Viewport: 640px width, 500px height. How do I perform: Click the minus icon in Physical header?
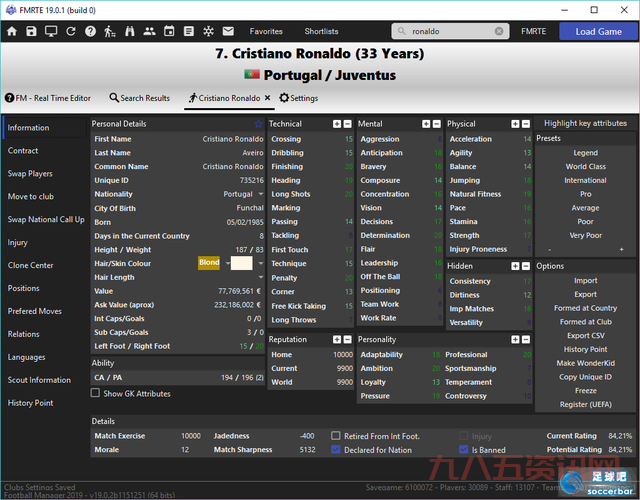[527, 124]
